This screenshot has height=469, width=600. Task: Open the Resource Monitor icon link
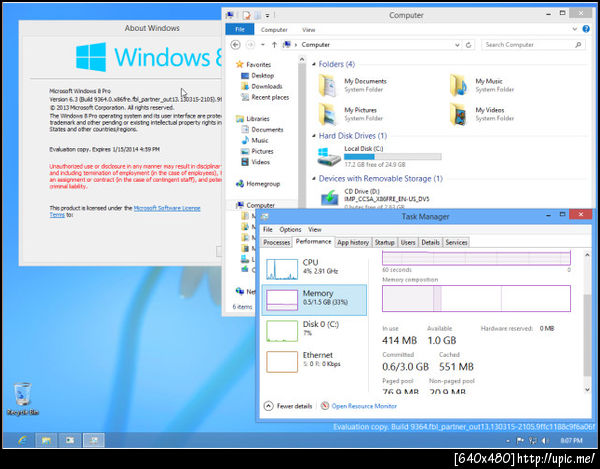[x=325, y=406]
